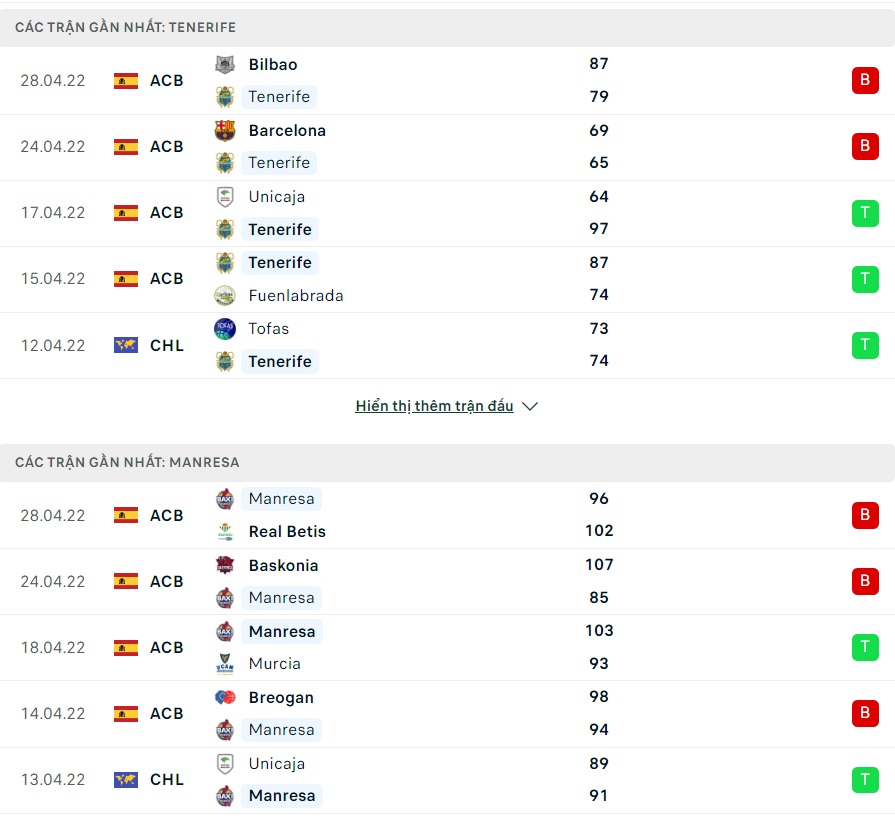Click the Bilbao team logo

tap(225, 65)
